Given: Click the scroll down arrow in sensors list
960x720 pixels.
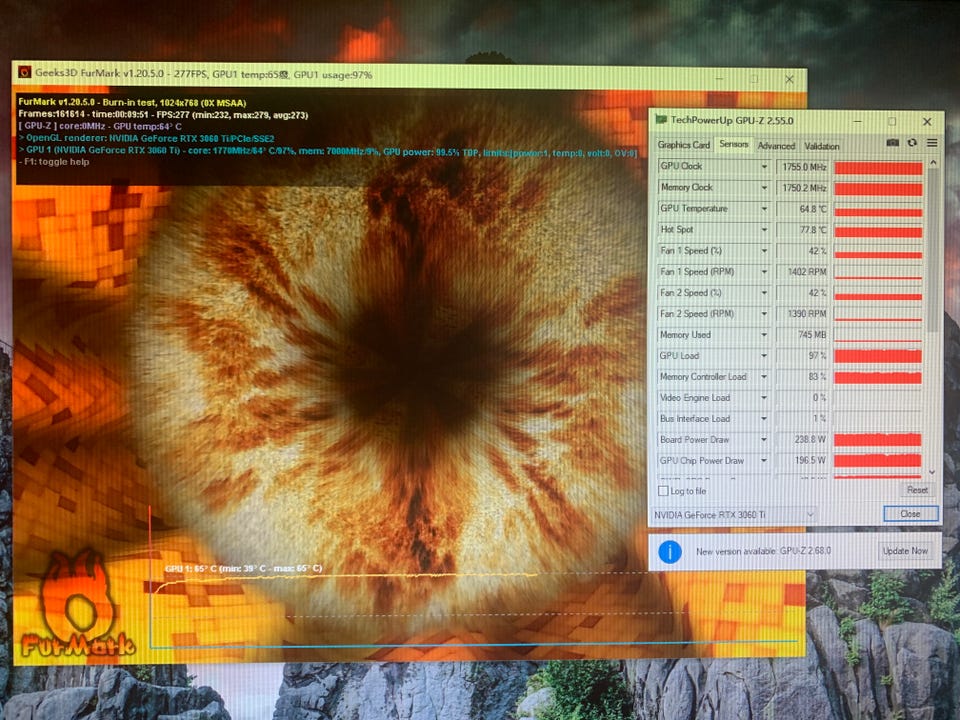Looking at the screenshot, I should coord(932,471).
